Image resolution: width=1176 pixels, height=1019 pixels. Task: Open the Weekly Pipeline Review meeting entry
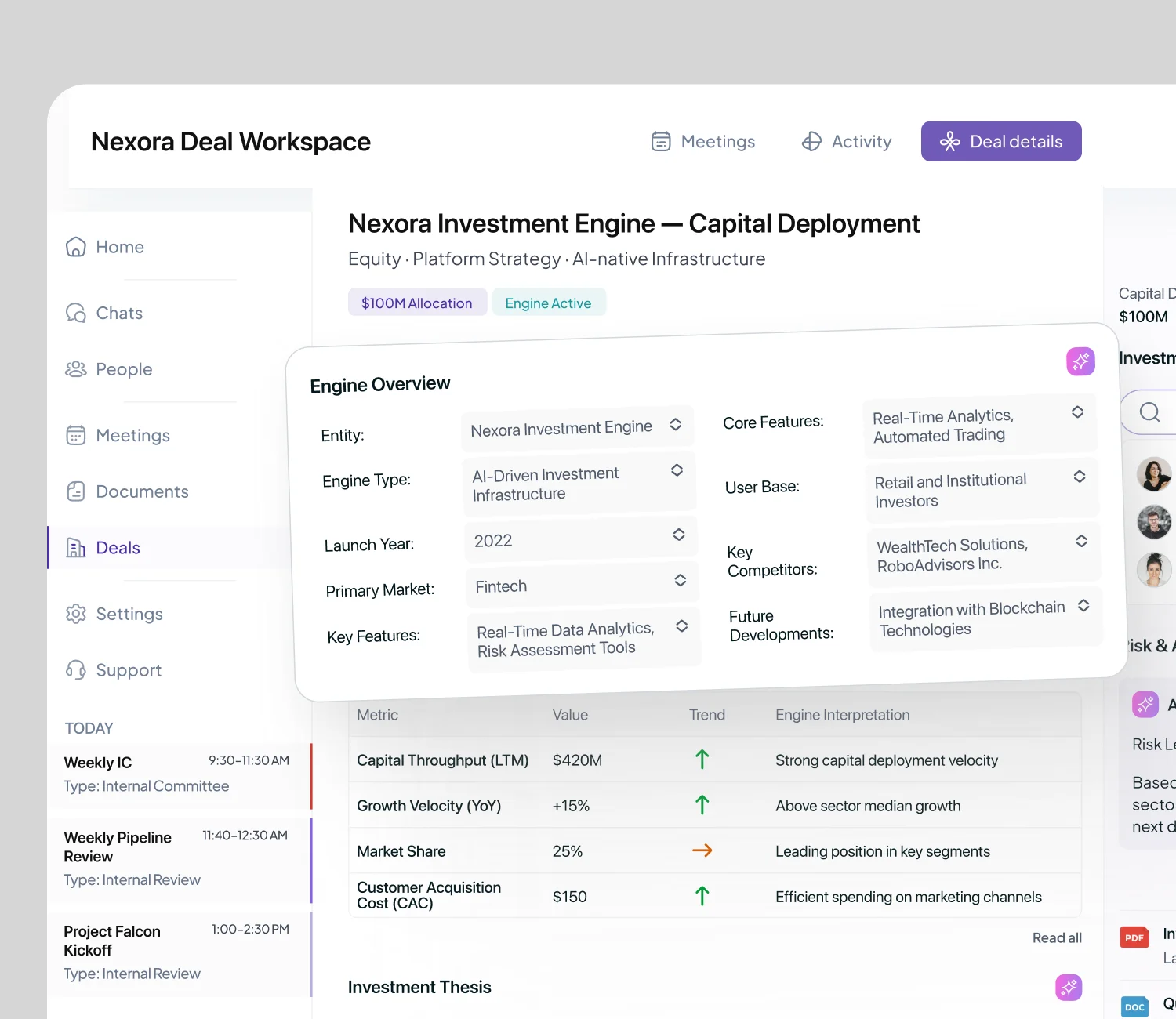coord(179,859)
